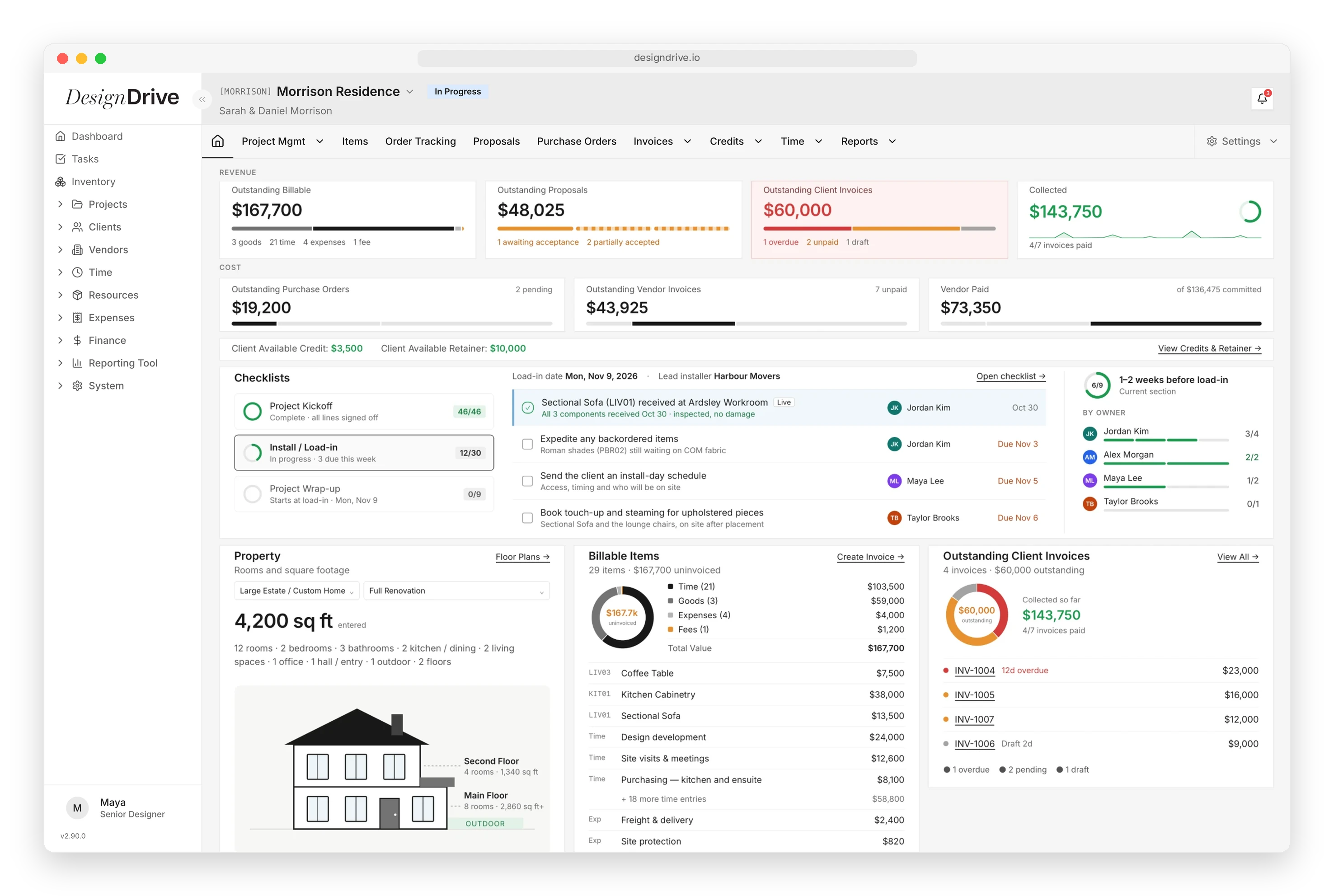1334x896 pixels.
Task: Open invoice INV-1004
Action: (974, 670)
